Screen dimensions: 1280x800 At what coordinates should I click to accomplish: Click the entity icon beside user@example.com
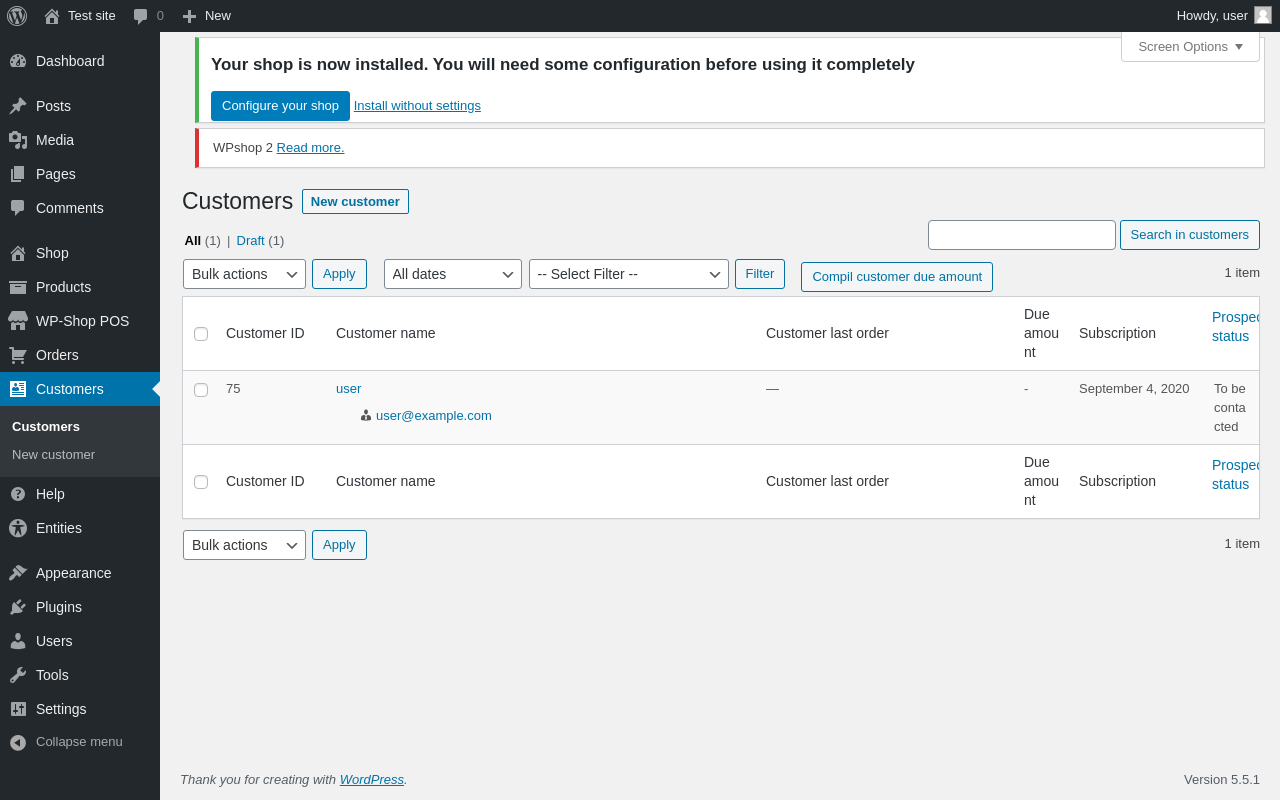click(366, 415)
